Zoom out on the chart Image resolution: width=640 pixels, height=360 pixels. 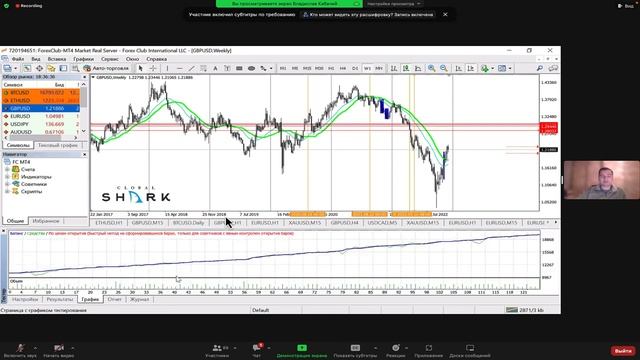pyautogui.click(x=444, y=68)
